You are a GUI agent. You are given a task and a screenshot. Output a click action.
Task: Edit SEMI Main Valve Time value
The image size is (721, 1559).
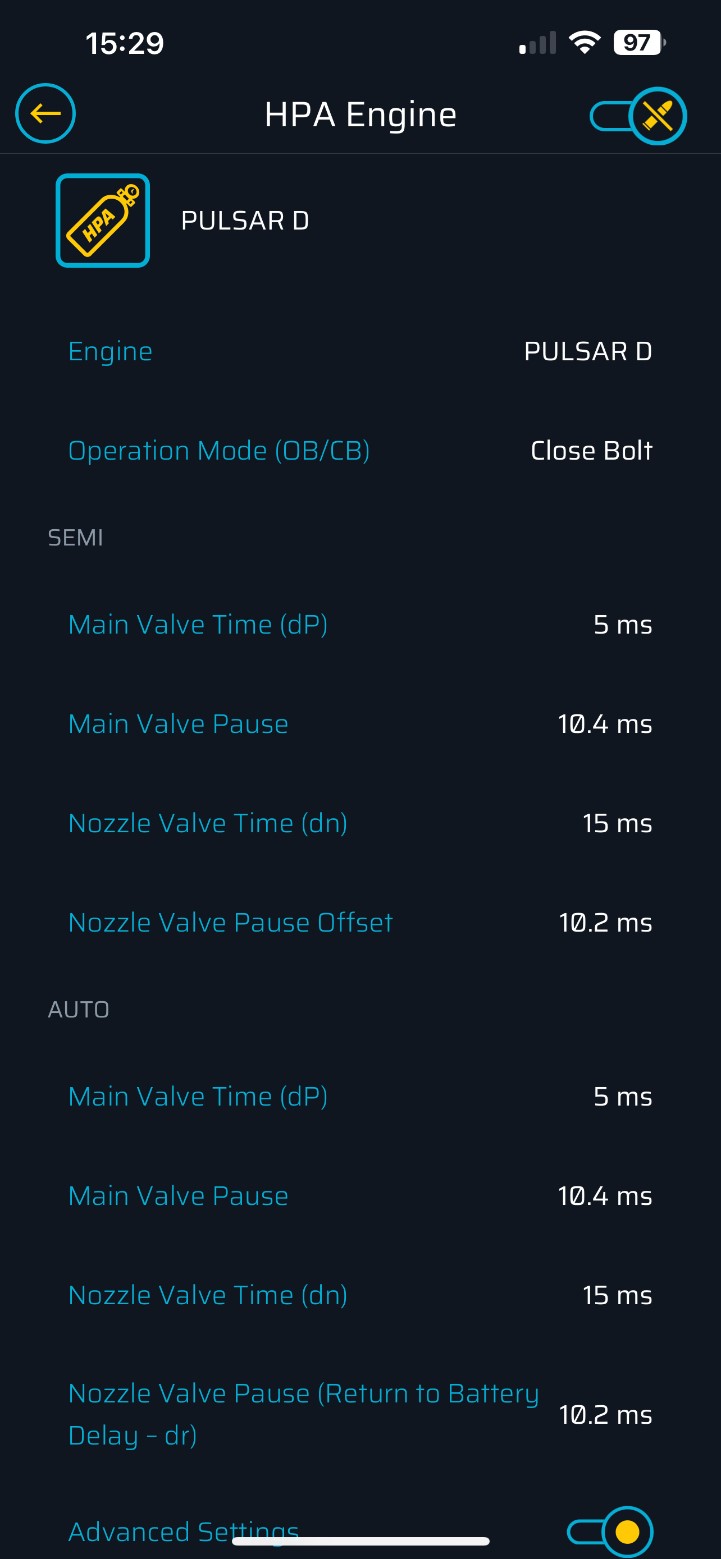click(x=622, y=625)
